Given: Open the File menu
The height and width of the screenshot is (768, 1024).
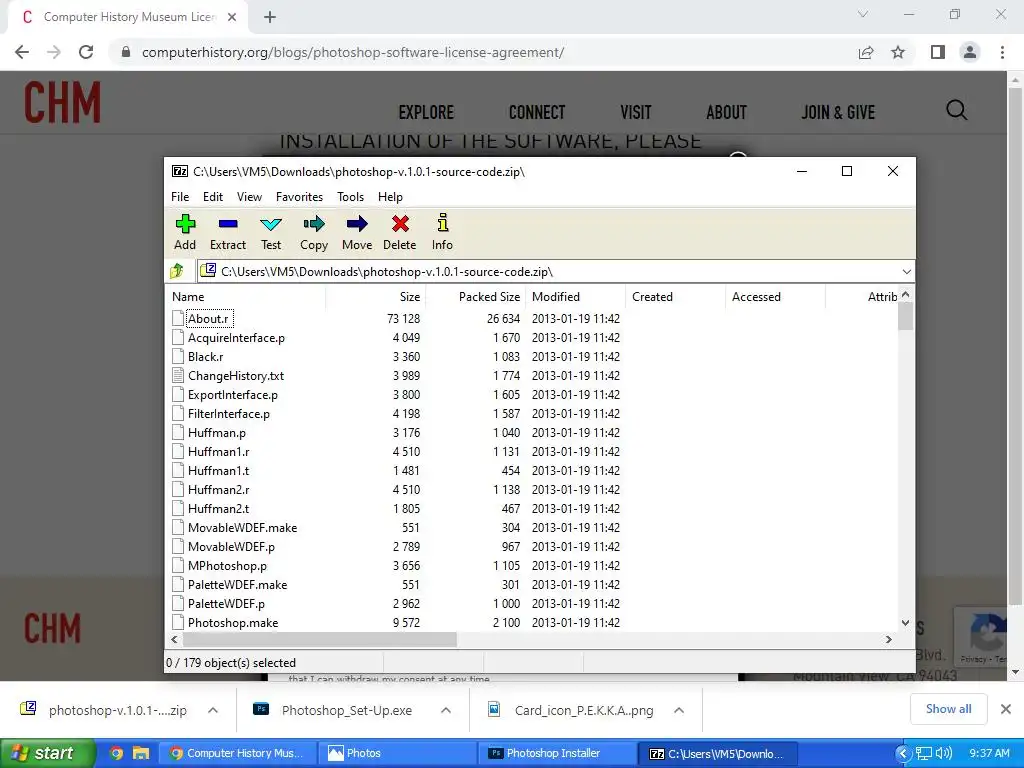Looking at the screenshot, I should tap(180, 197).
